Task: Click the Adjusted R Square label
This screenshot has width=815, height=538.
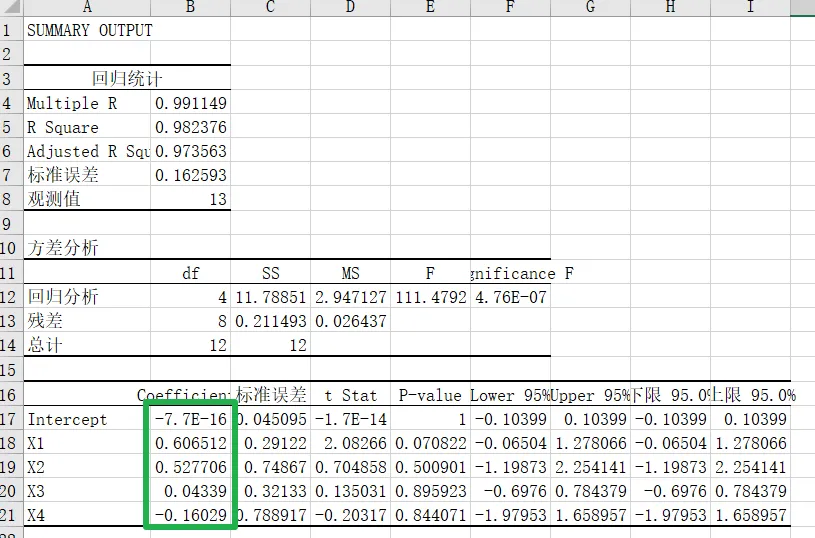Action: pos(87,151)
